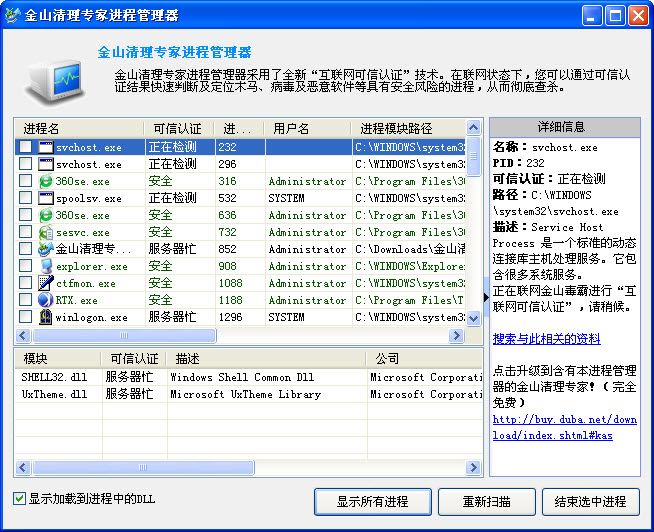Check the box for explorer.exe
This screenshot has width=654, height=532.
click(26, 266)
